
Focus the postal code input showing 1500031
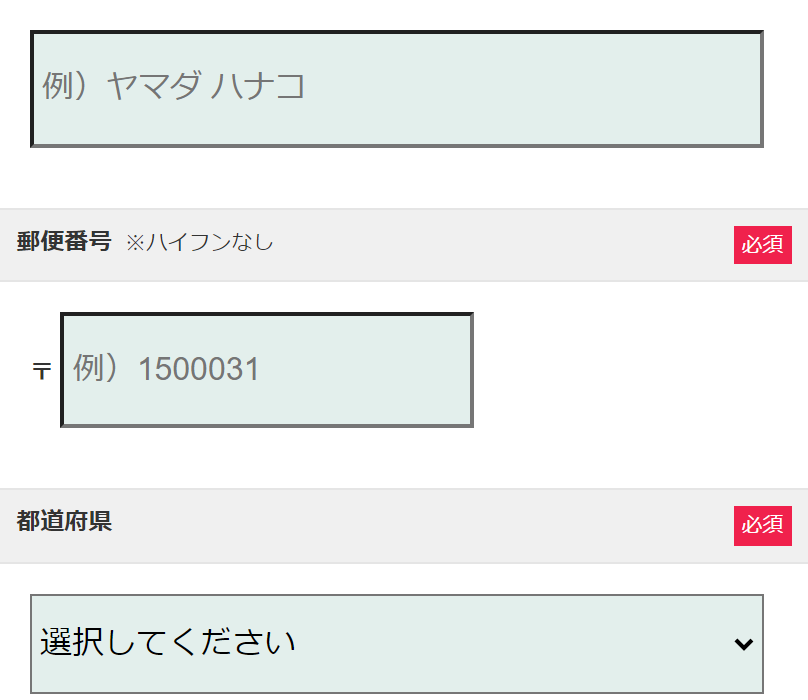coord(265,370)
